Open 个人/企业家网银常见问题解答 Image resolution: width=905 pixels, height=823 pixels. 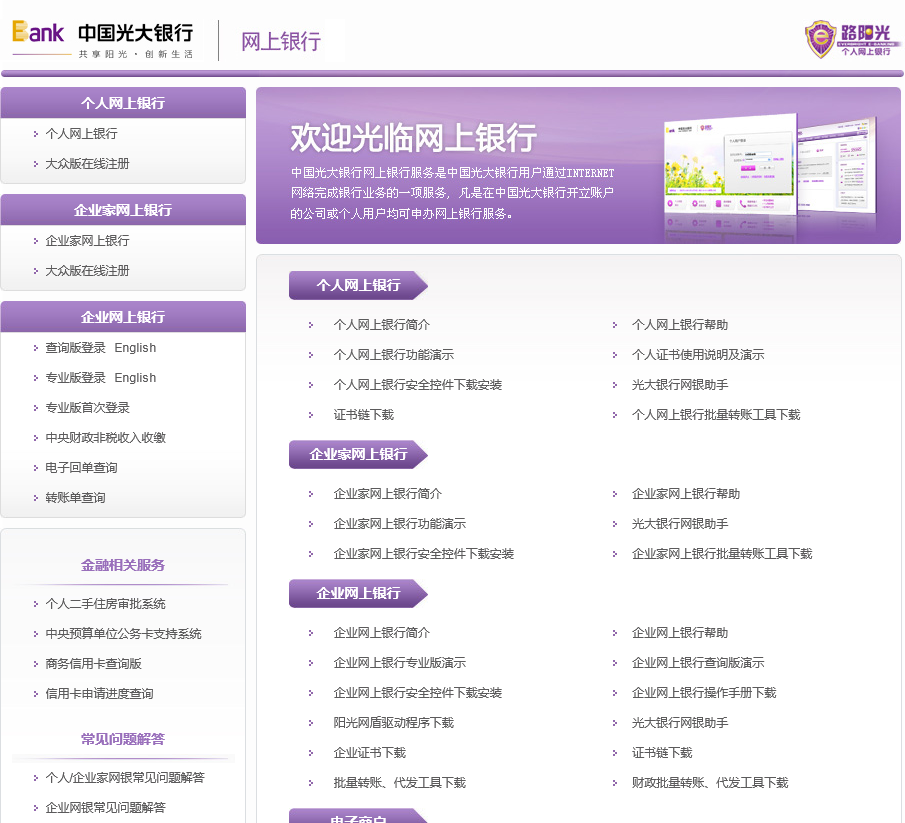(125, 778)
